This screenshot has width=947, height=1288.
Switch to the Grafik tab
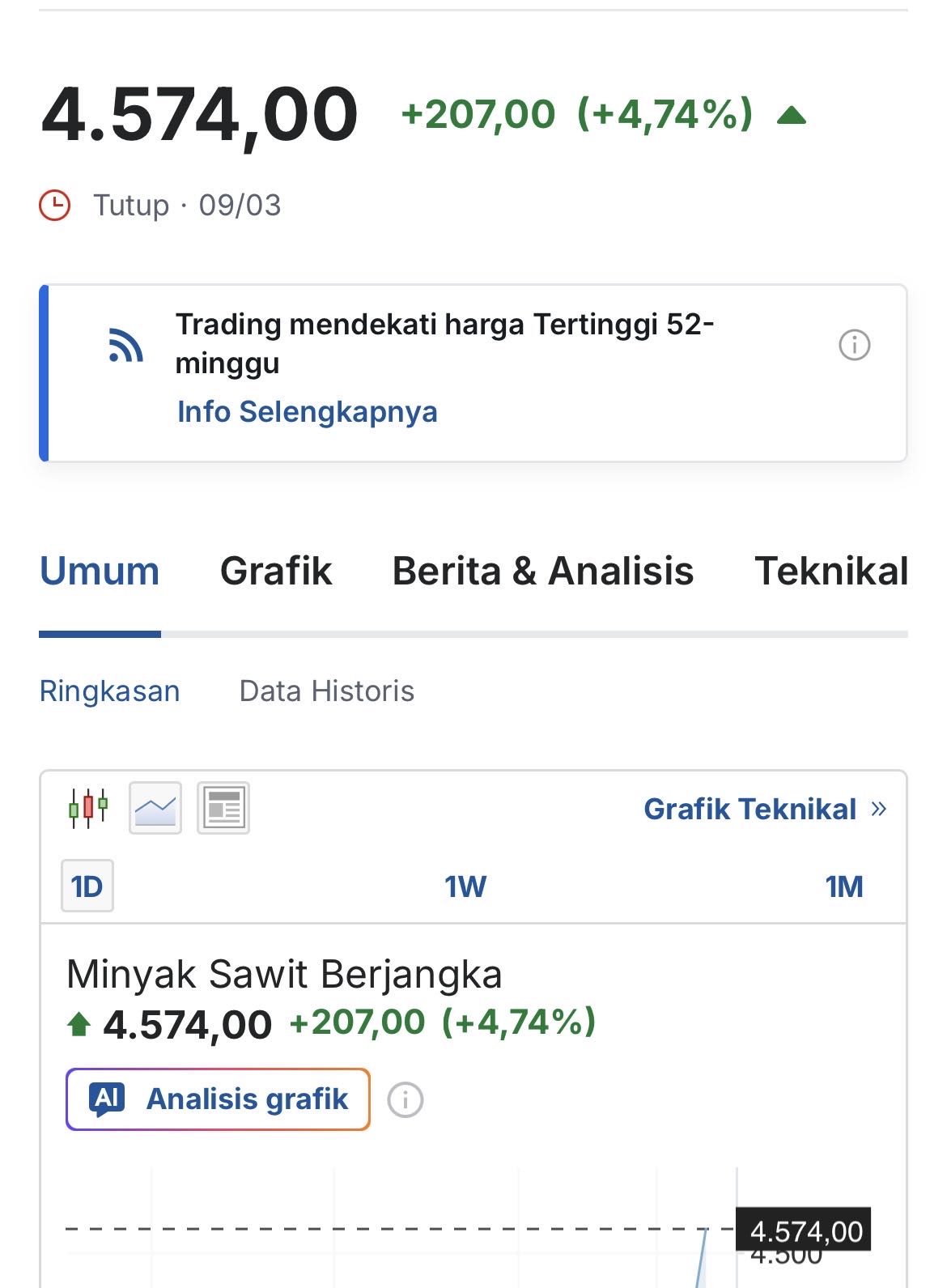click(276, 572)
